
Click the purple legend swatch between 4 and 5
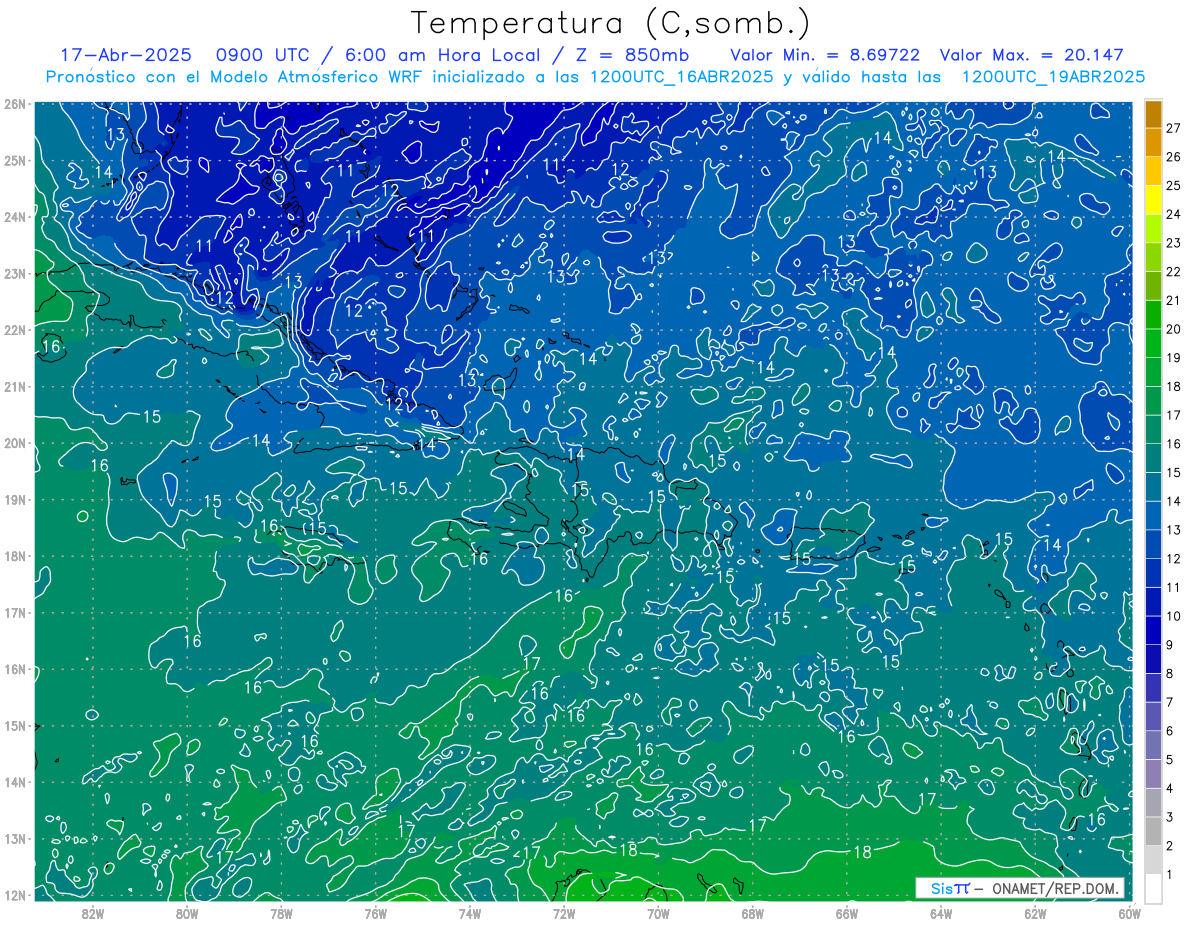[1154, 773]
